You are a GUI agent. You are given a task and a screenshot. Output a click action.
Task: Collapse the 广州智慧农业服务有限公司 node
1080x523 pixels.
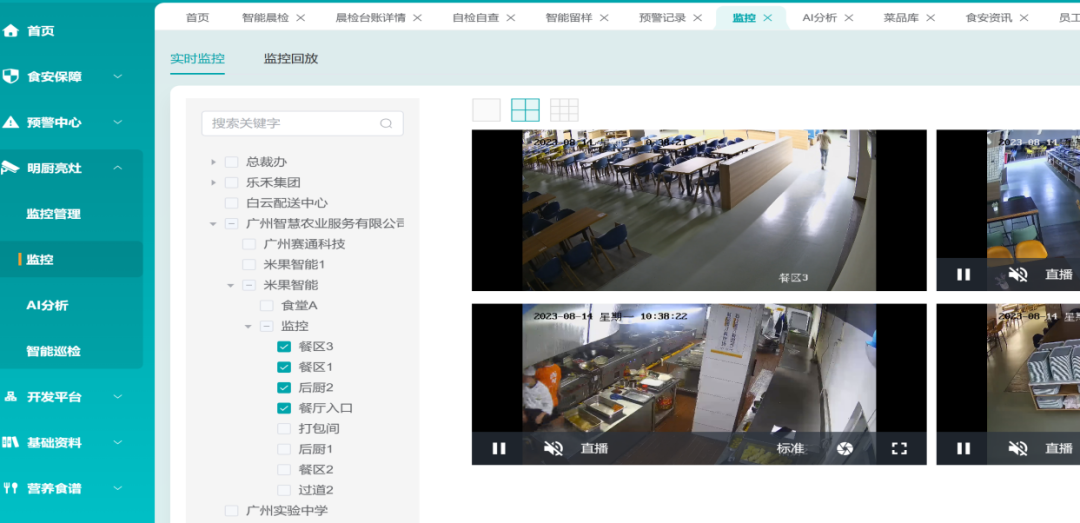[214, 224]
